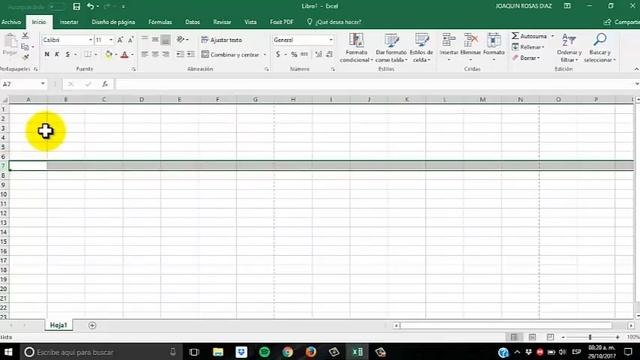Open Ordenar y filtrar
Image resolution: width=640 pixels, height=360 pixels.
[569, 48]
